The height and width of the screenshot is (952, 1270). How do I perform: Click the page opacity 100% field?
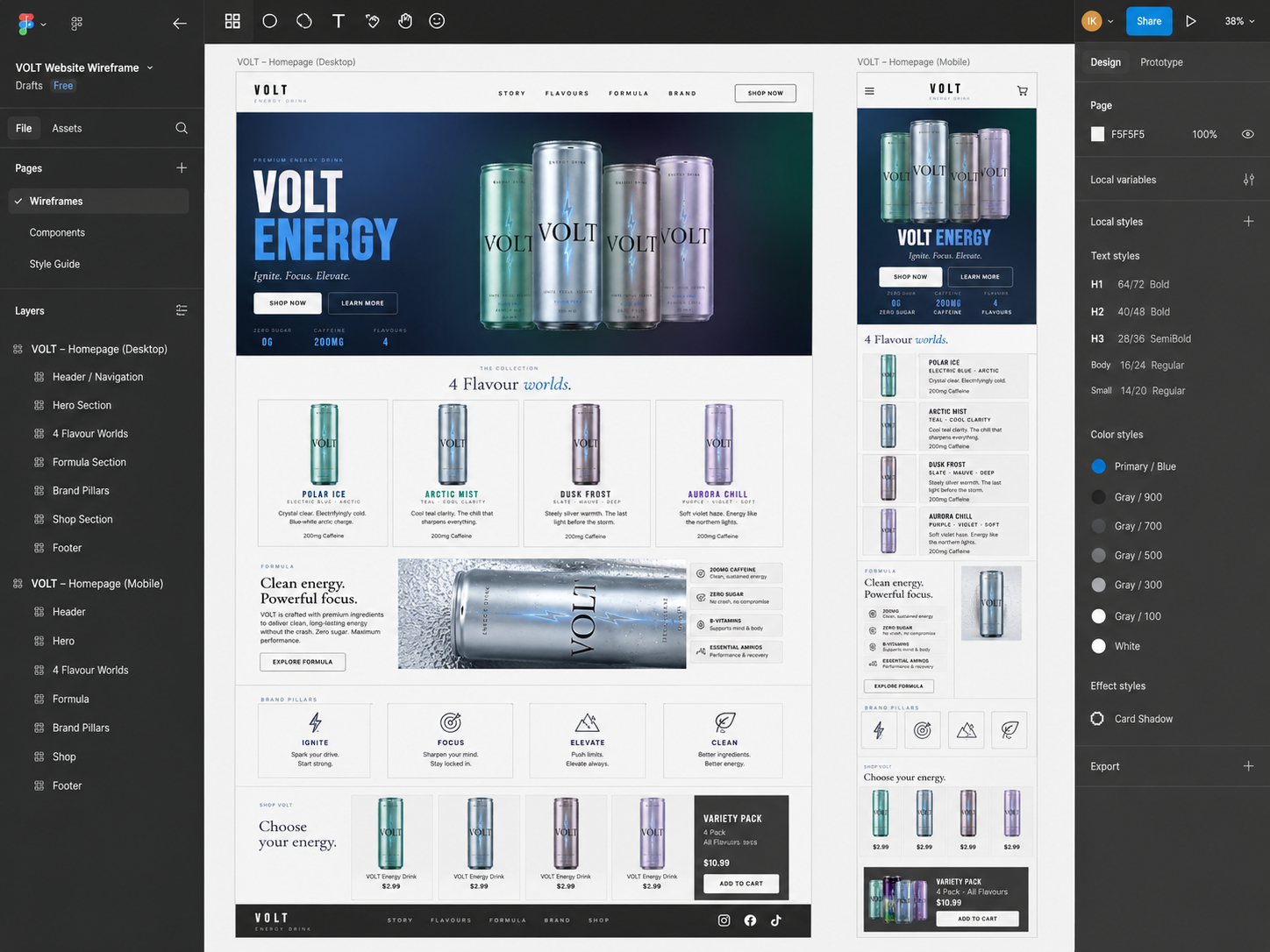coord(1204,134)
